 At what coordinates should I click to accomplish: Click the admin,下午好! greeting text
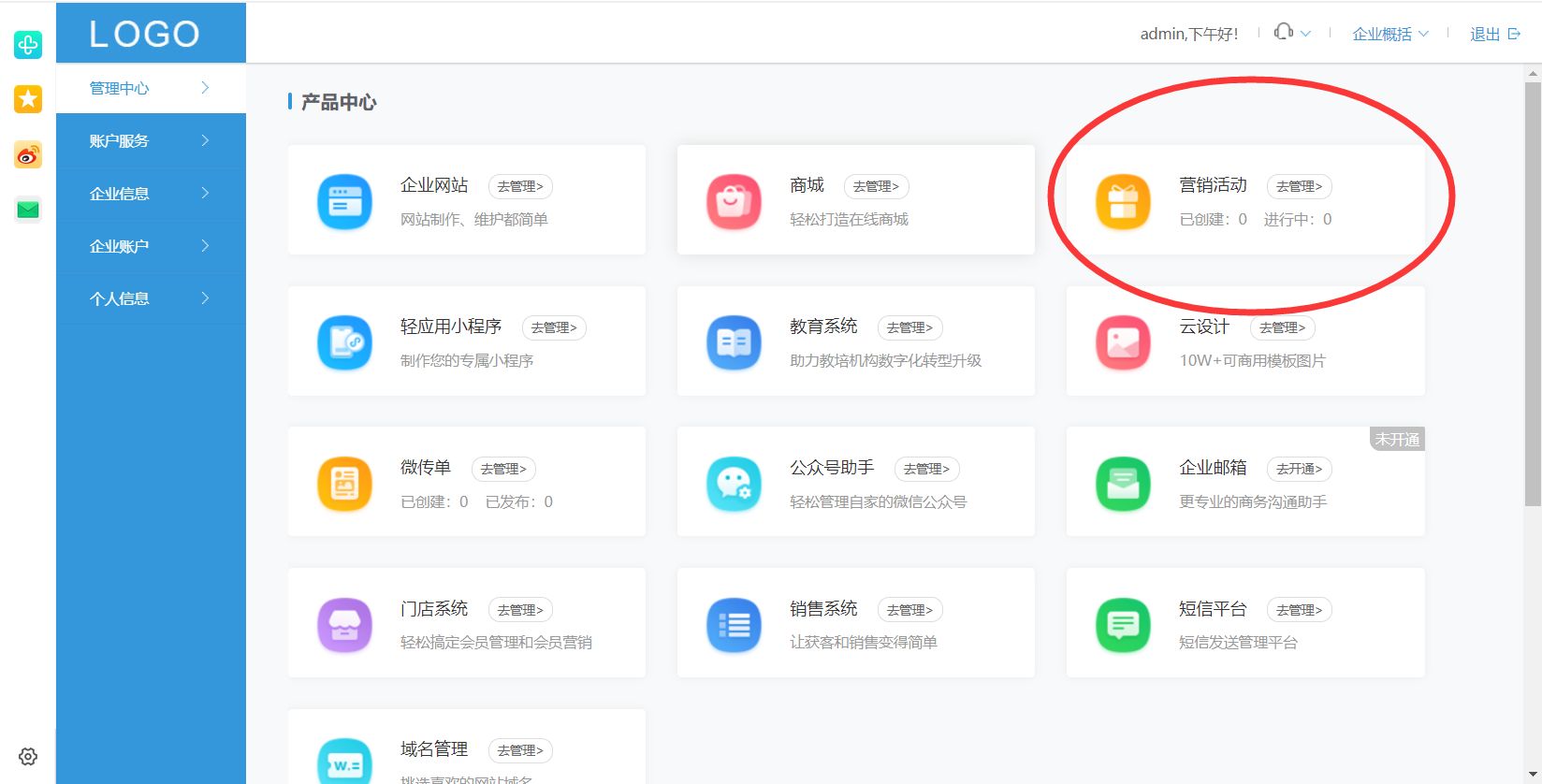point(1188,34)
